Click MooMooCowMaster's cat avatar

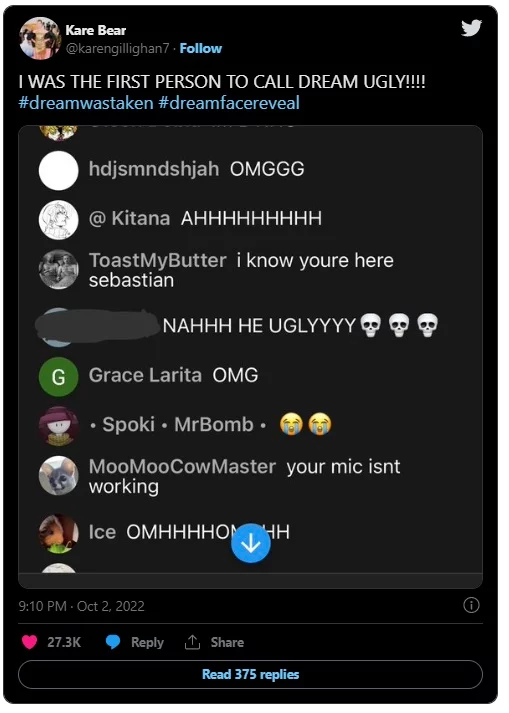(58, 476)
